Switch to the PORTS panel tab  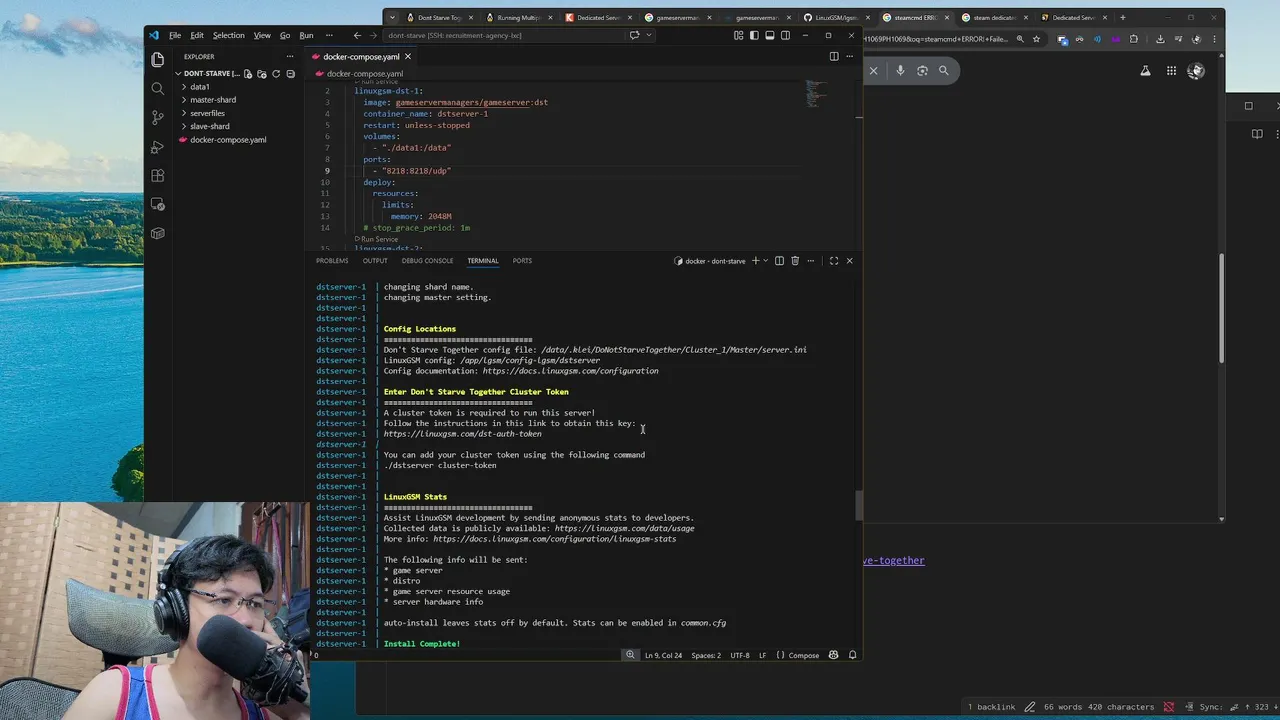click(x=522, y=261)
